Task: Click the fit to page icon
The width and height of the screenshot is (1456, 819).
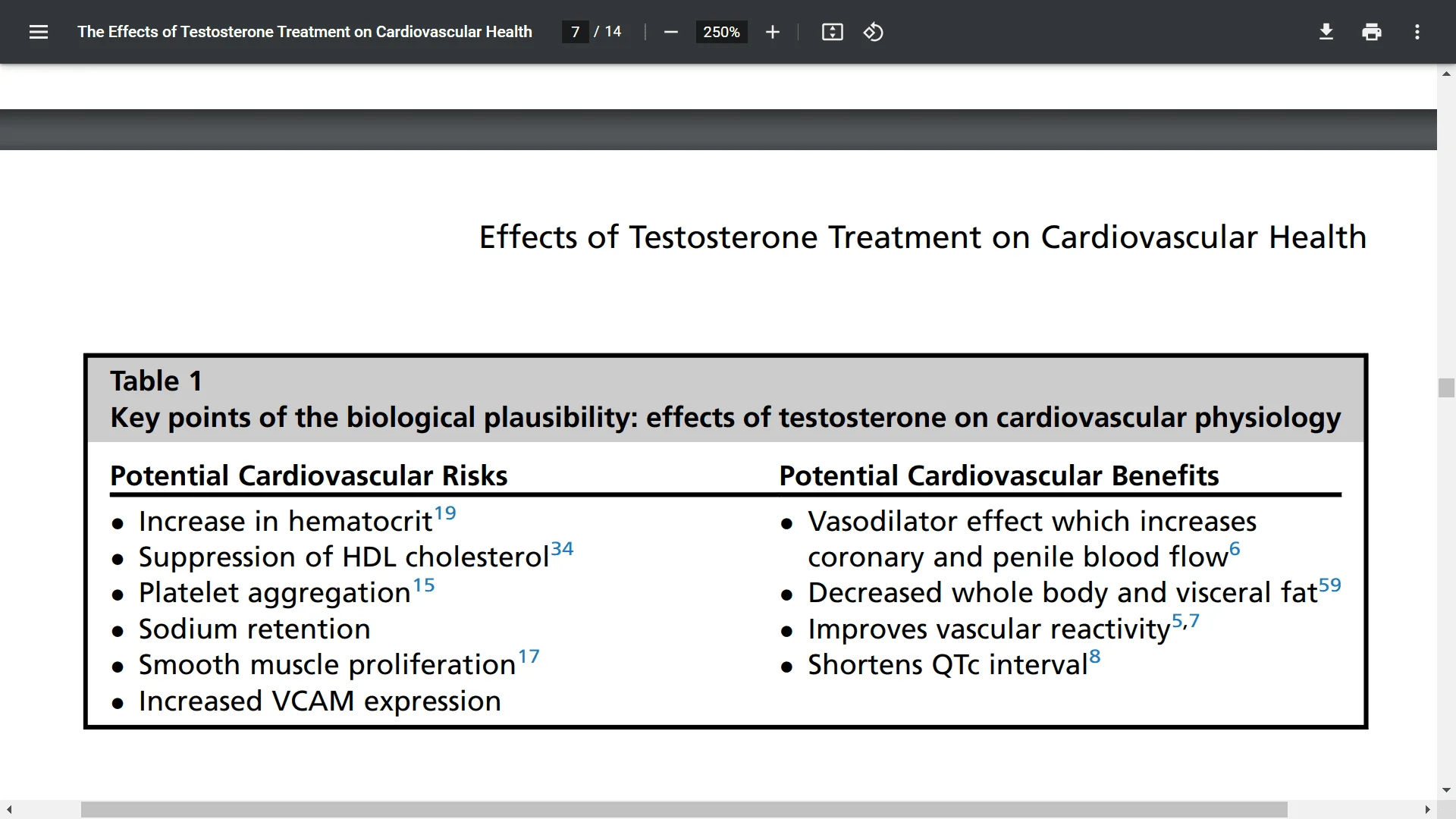Action: click(832, 32)
